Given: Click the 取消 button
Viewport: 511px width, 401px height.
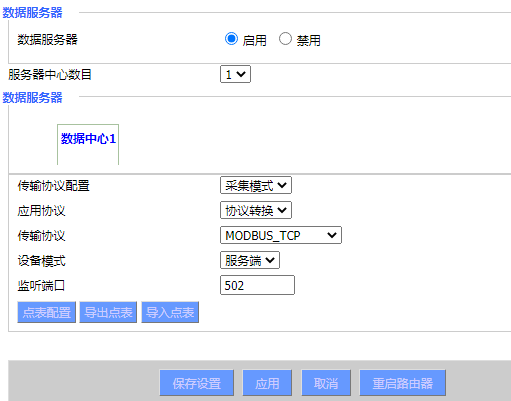Looking at the screenshot, I should coord(326,383).
